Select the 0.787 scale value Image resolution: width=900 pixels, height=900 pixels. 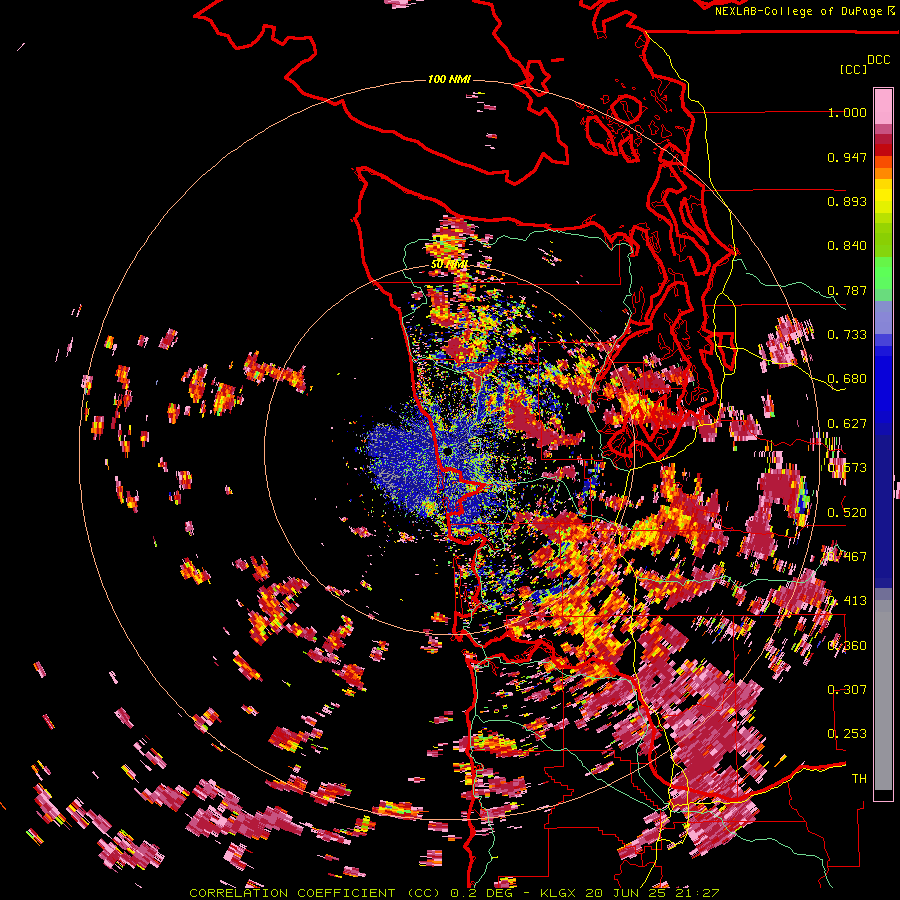coord(847,290)
